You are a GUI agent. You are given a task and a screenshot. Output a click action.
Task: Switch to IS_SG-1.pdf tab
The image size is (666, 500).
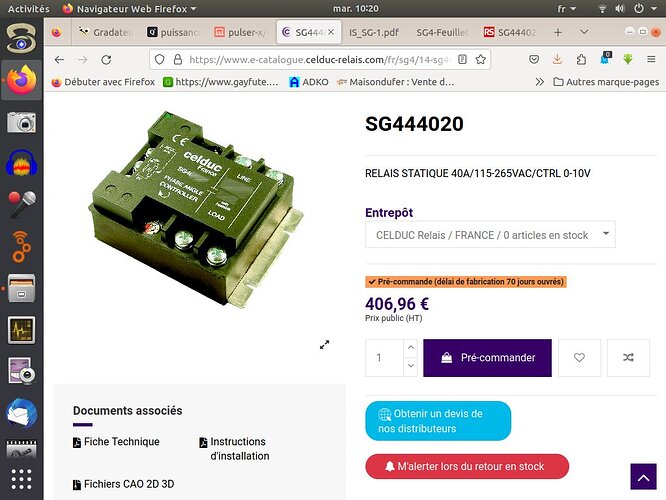[374, 32]
